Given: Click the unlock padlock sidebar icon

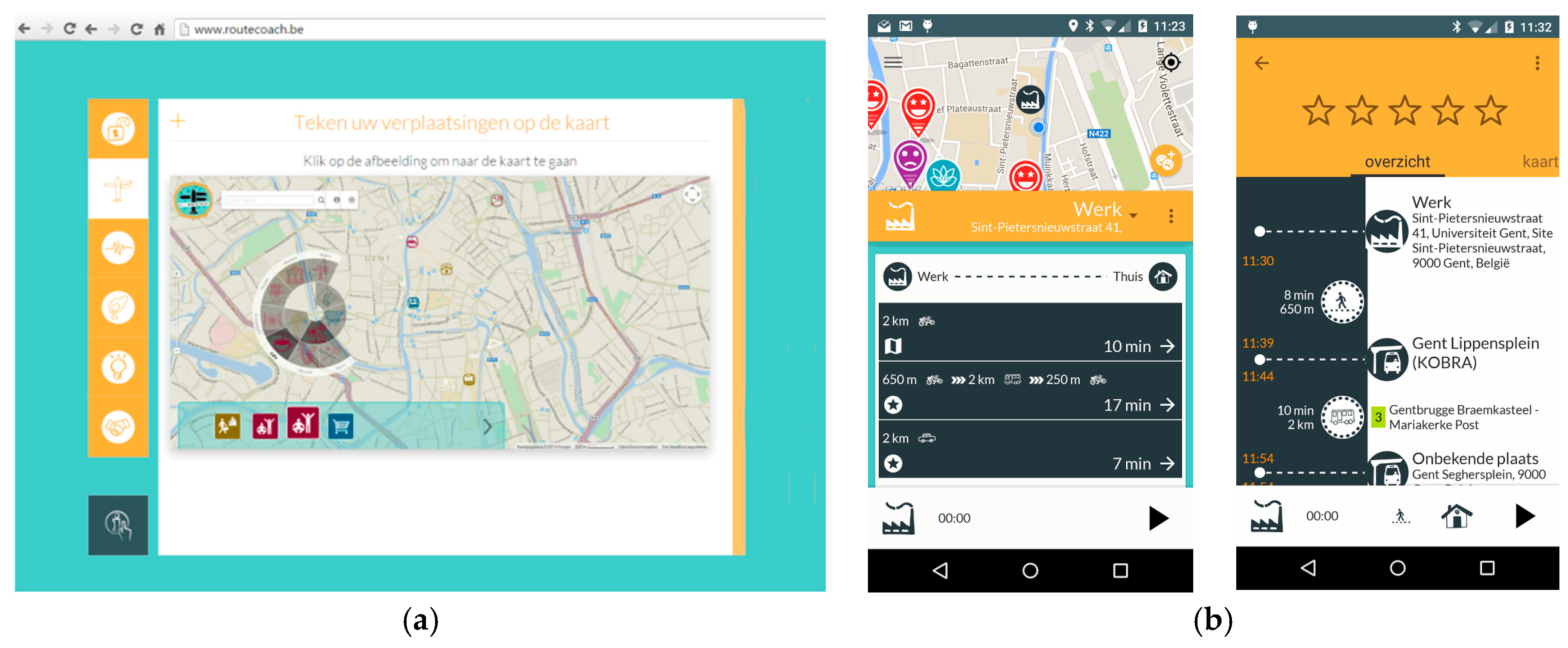Looking at the screenshot, I should point(117,129).
